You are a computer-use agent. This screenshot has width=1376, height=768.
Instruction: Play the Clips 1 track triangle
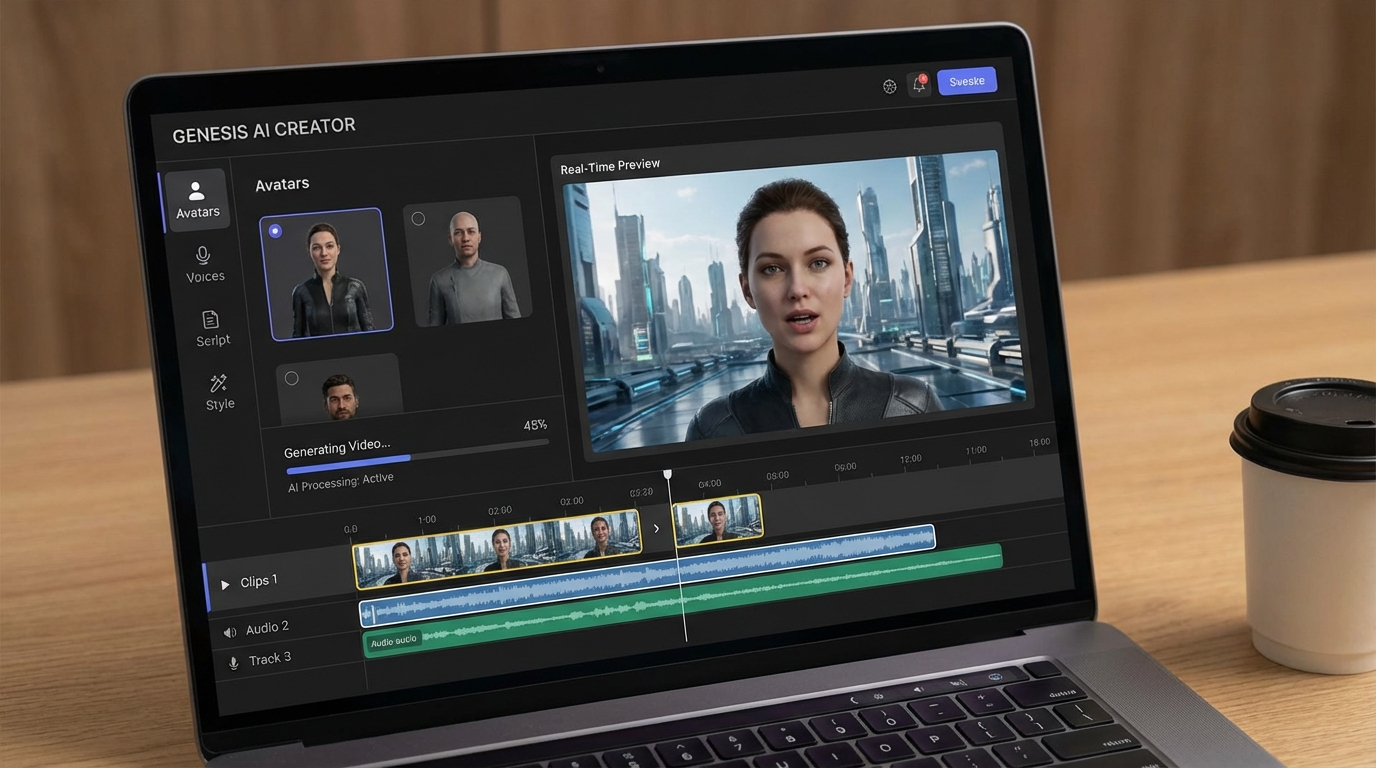(225, 584)
